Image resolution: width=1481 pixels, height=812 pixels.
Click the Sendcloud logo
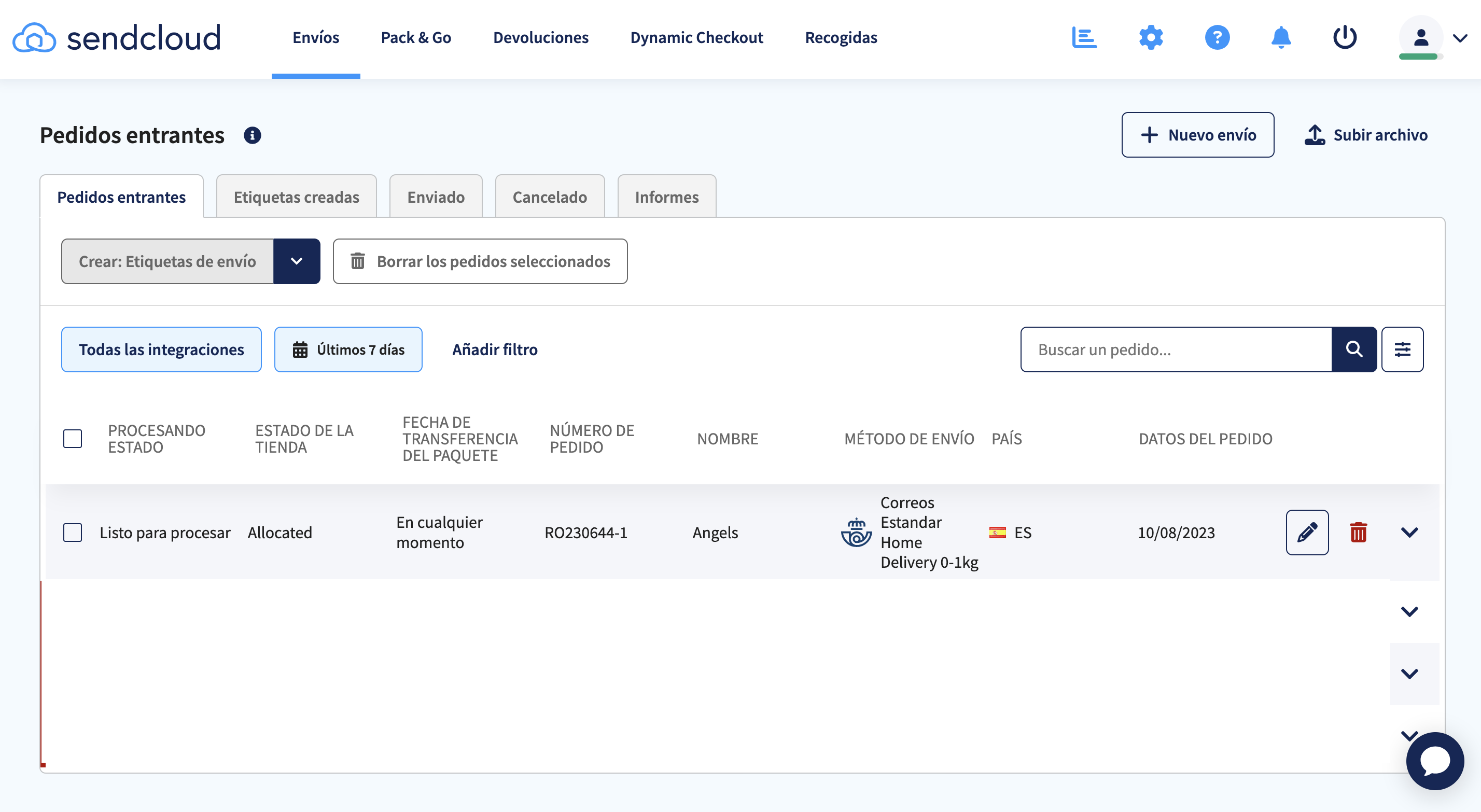(x=117, y=37)
